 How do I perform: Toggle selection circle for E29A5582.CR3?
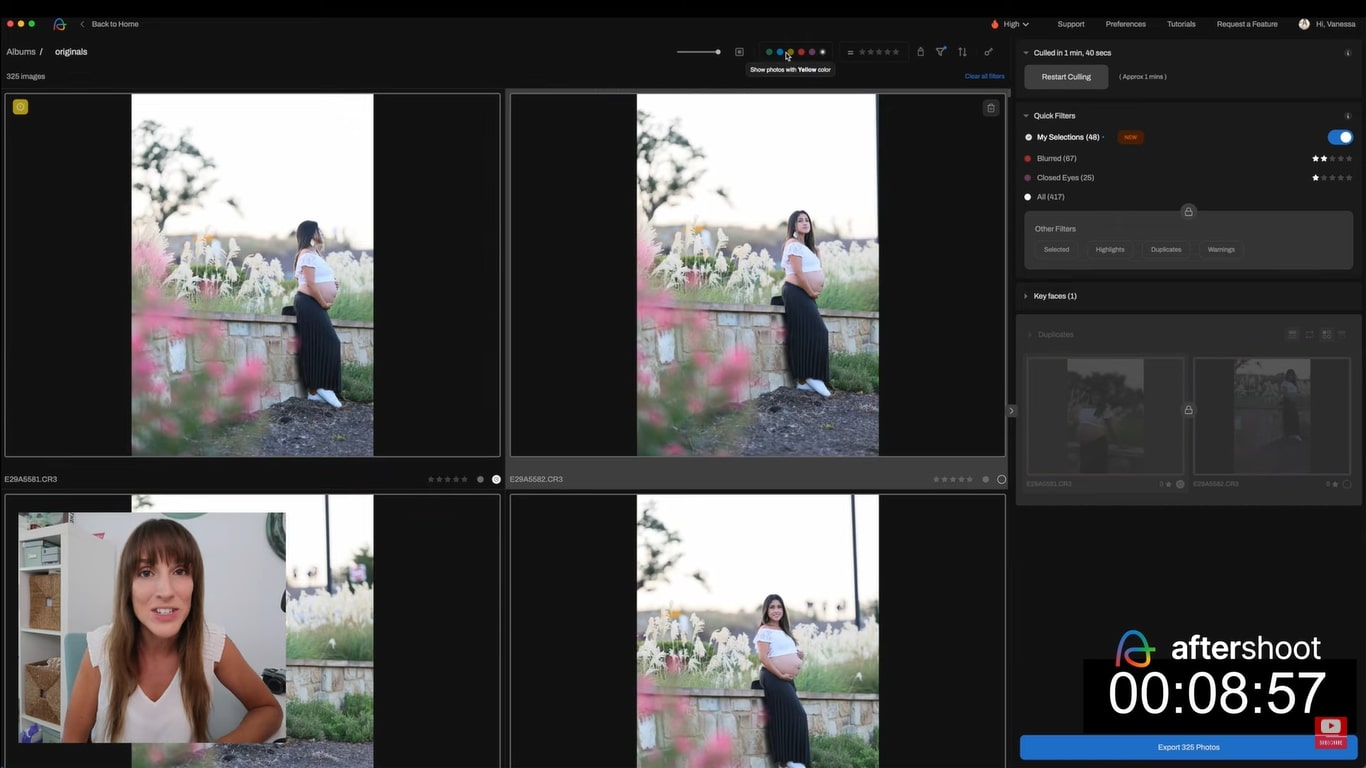pyautogui.click(x=1001, y=479)
